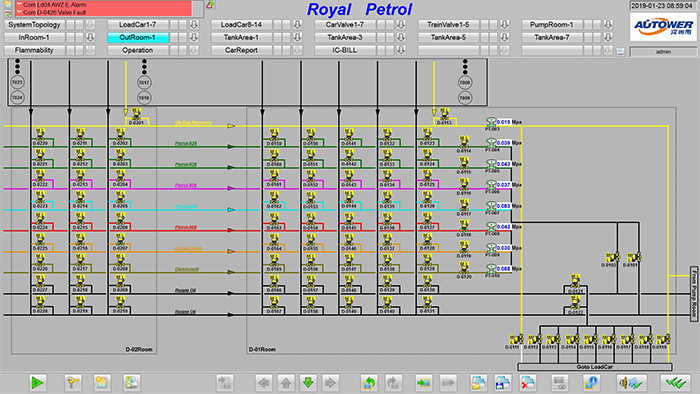Click the green double checkmark acknowledge icon
Viewport: 700px width, 394px height.
coord(675,382)
